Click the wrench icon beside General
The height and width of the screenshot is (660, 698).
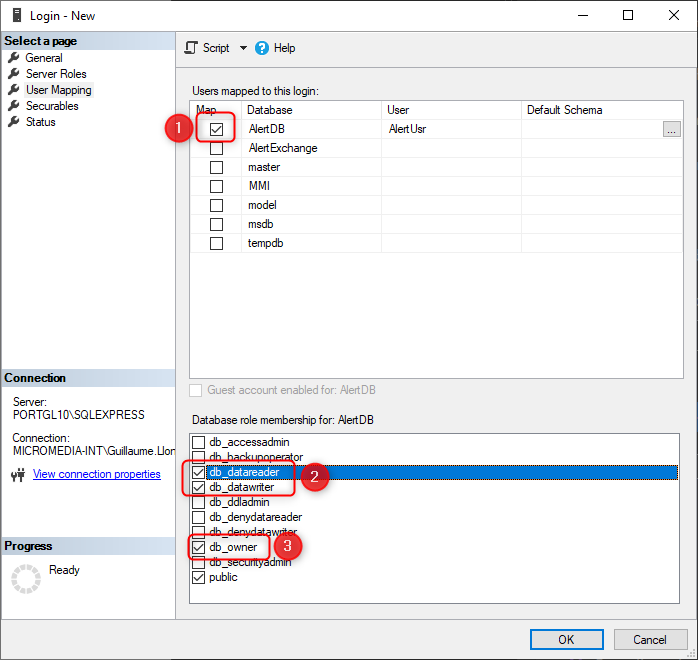tap(14, 58)
